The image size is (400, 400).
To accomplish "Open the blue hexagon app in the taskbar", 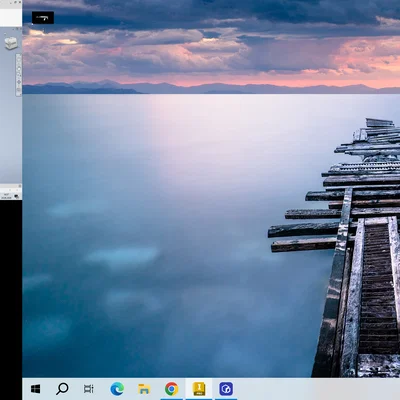I will 226,389.
